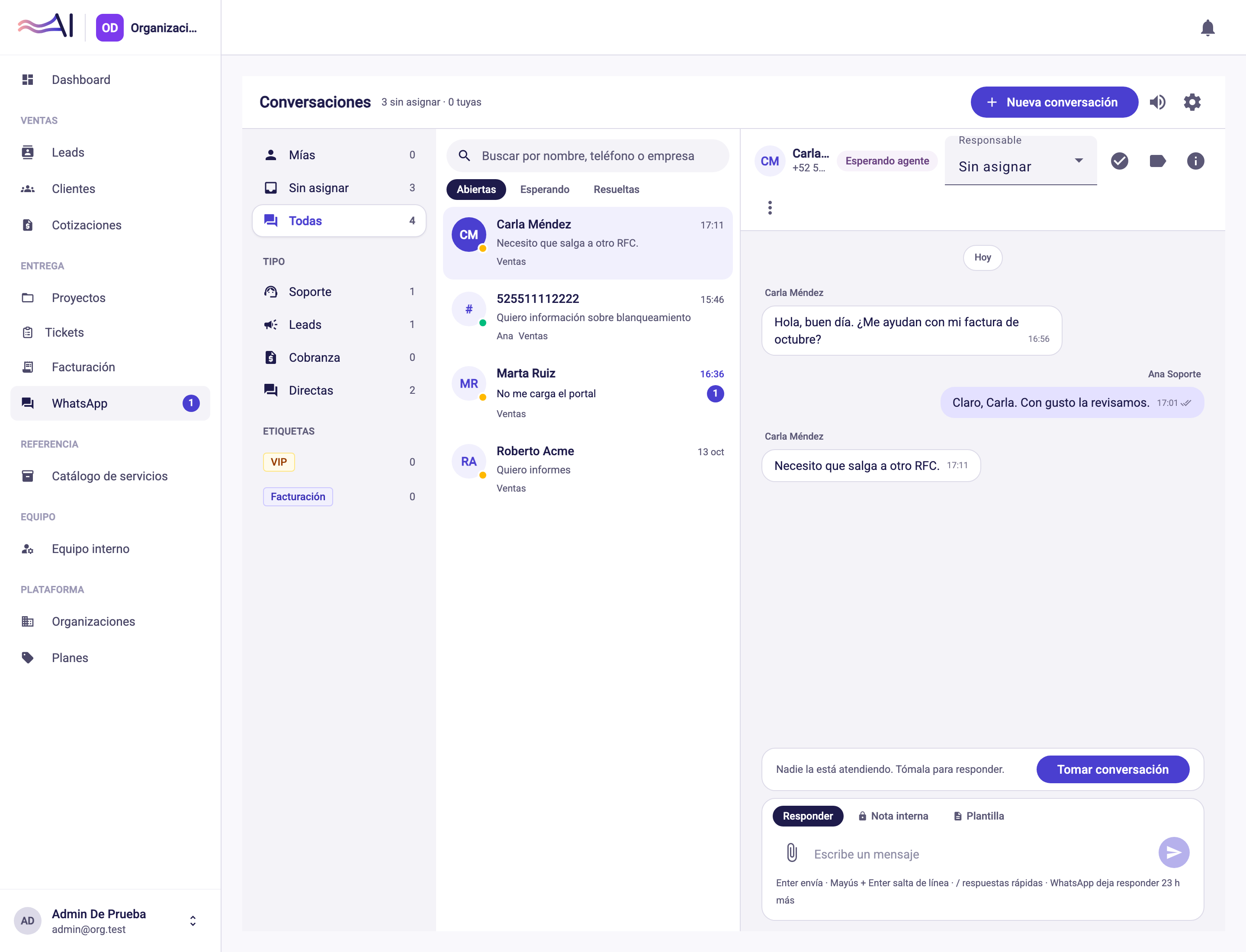
Task: Filter by the Mías conversations
Action: point(339,155)
